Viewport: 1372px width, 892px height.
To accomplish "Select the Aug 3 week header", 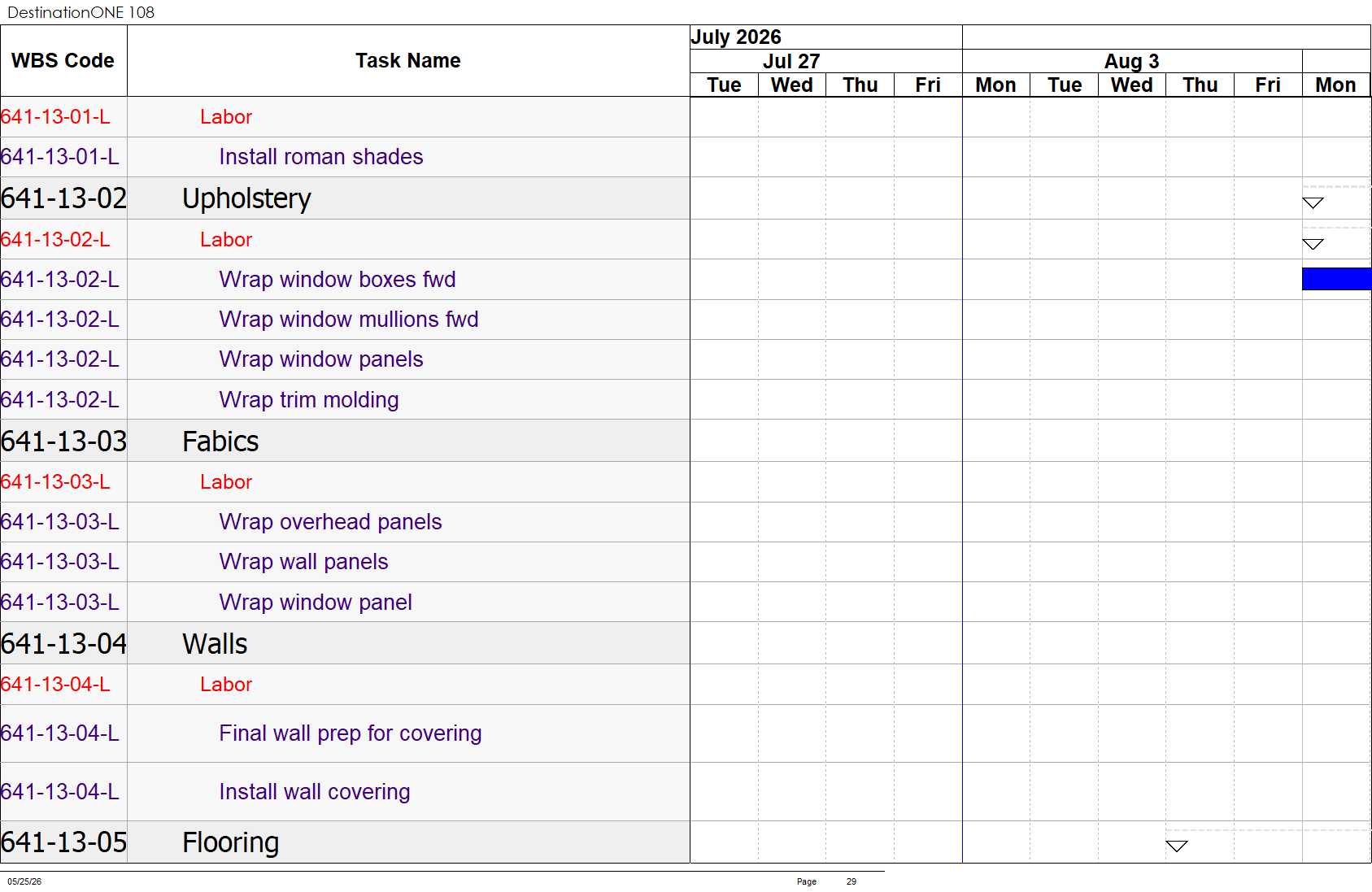I will [1131, 62].
